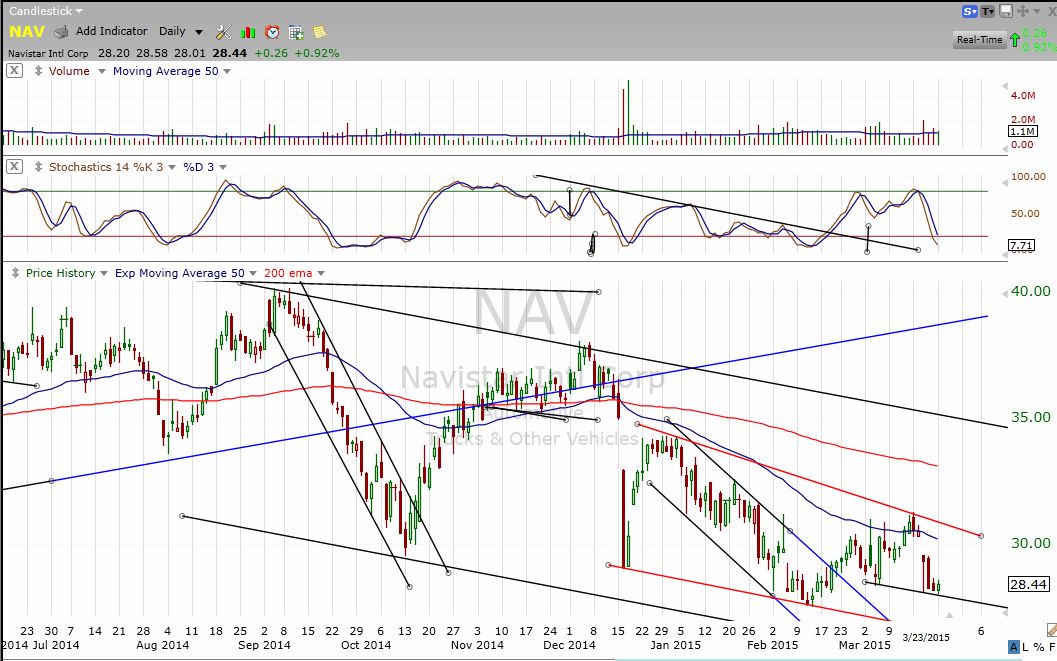Click the calendar add icon
The image size is (1057, 661).
tap(295, 32)
